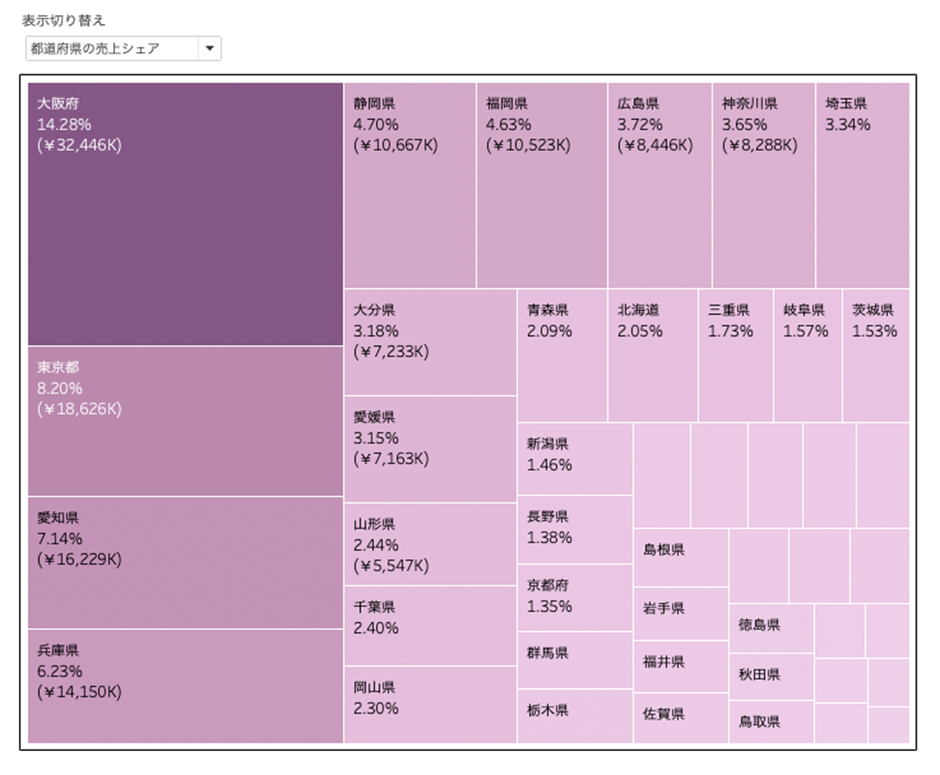This screenshot has height=775, width=940.
Task: Click the 都道府県の売上シェア combo box
Action: coord(123,49)
